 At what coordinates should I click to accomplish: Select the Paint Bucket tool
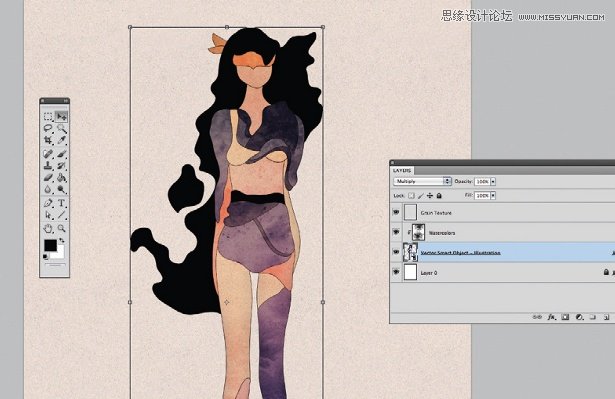(x=61, y=177)
